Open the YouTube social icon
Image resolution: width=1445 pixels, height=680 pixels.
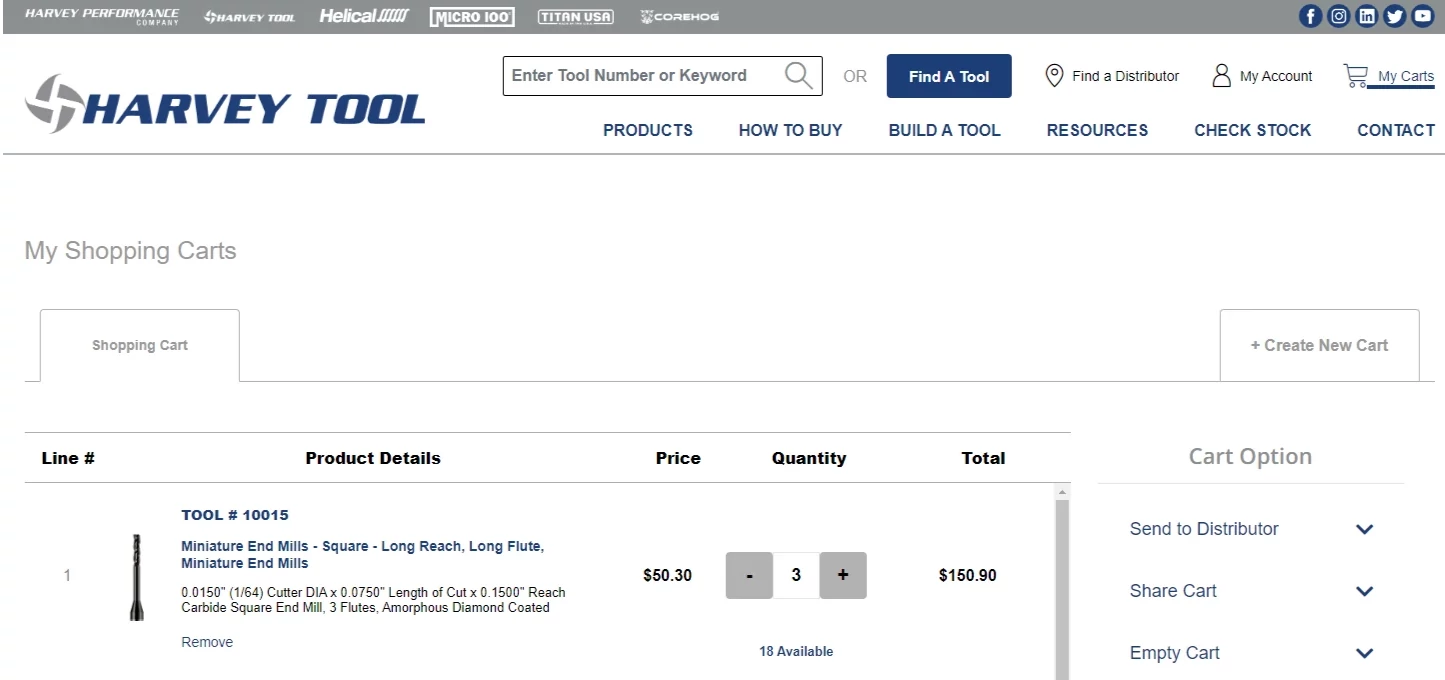pyautogui.click(x=1422, y=16)
